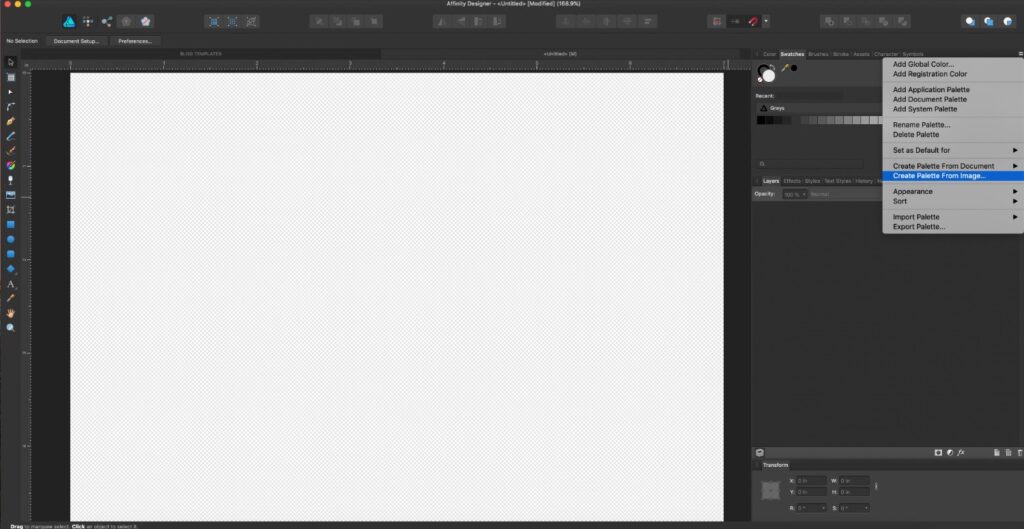Select the Diamond shape tool
The width and height of the screenshot is (1024, 529).
(10, 269)
